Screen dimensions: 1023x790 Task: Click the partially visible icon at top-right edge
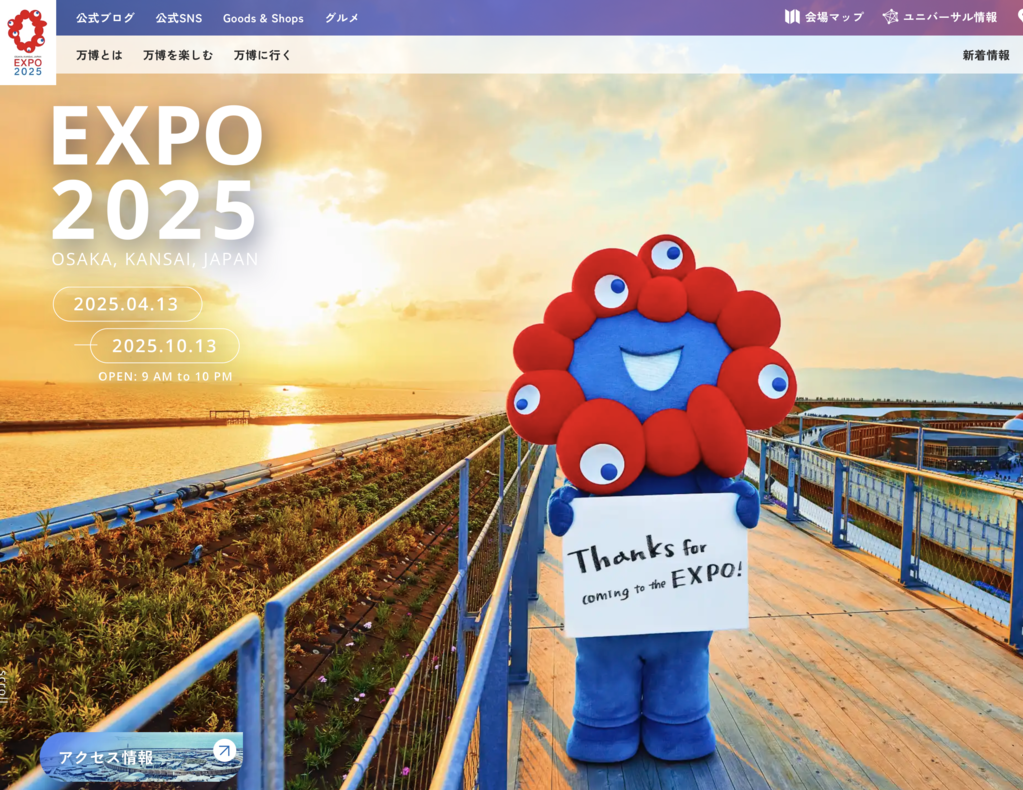1019,17
